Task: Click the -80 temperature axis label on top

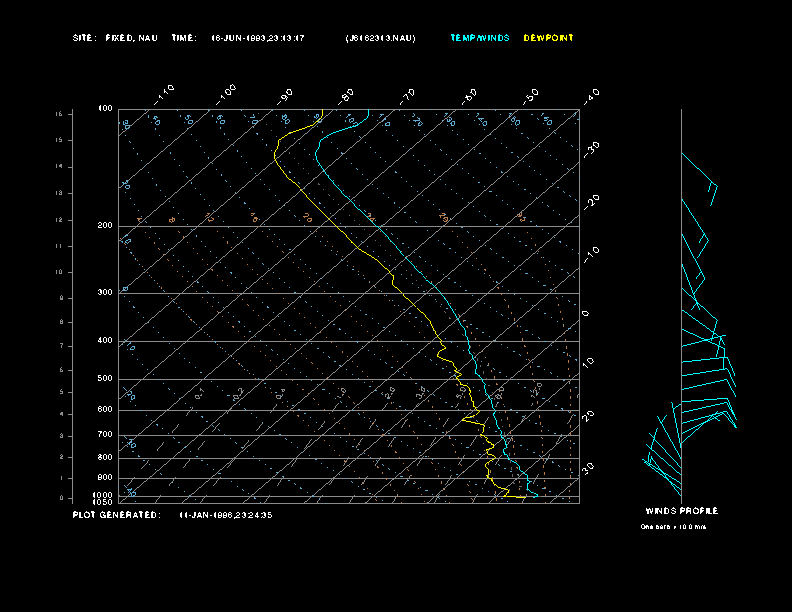Action: pos(347,95)
